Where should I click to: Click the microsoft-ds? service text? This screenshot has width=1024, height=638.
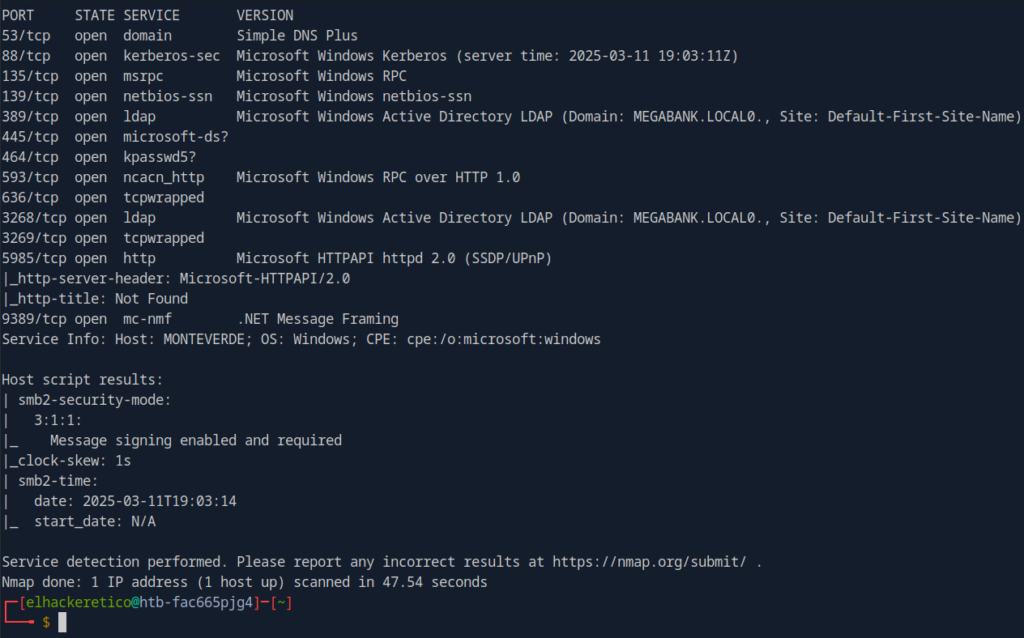tap(175, 136)
